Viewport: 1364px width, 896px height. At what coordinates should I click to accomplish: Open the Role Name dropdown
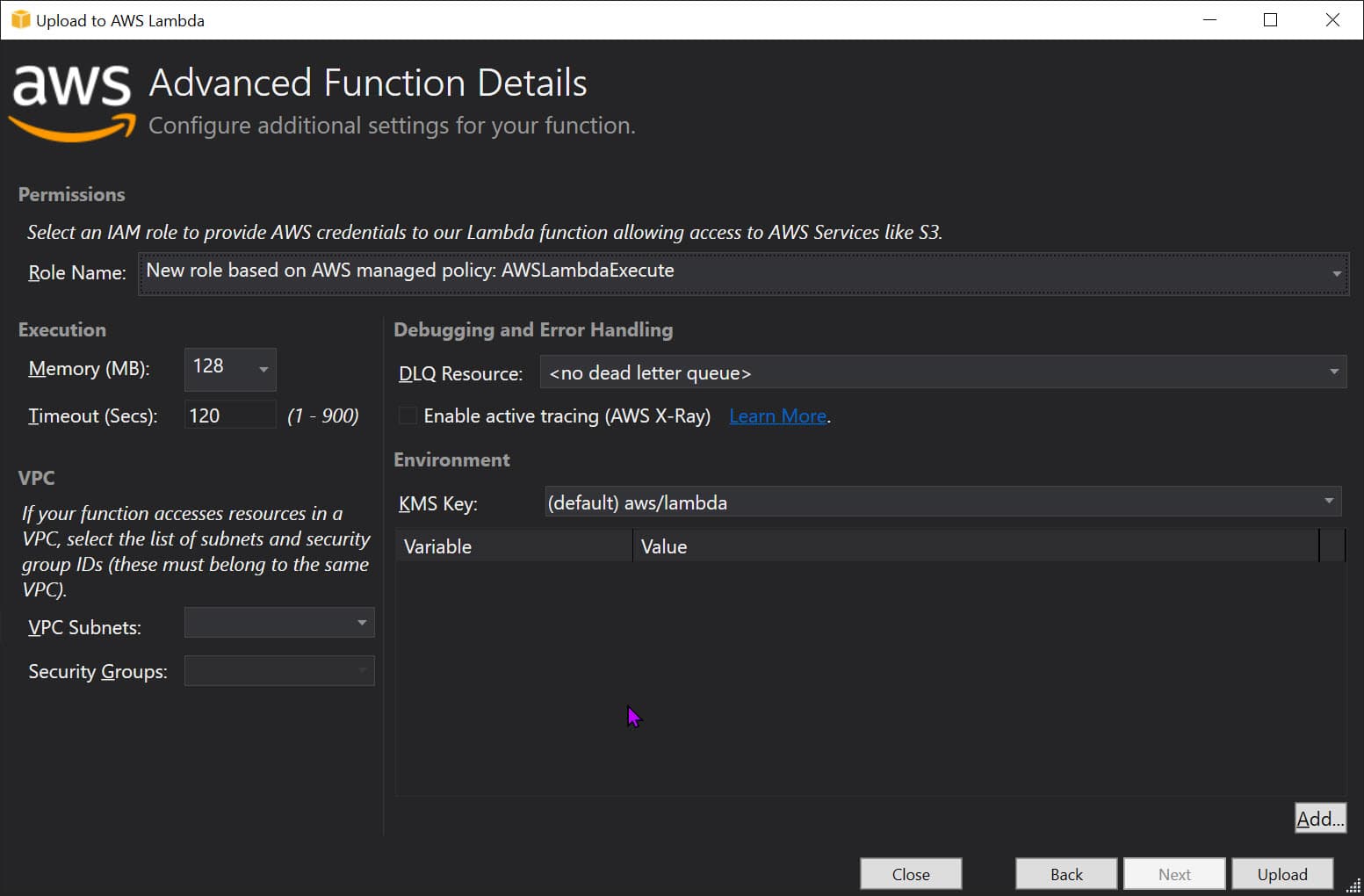(x=743, y=273)
